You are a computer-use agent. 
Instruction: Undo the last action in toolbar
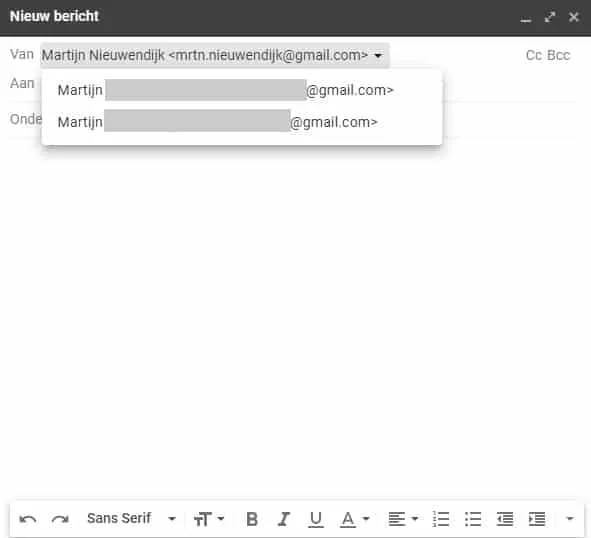pyautogui.click(x=28, y=519)
